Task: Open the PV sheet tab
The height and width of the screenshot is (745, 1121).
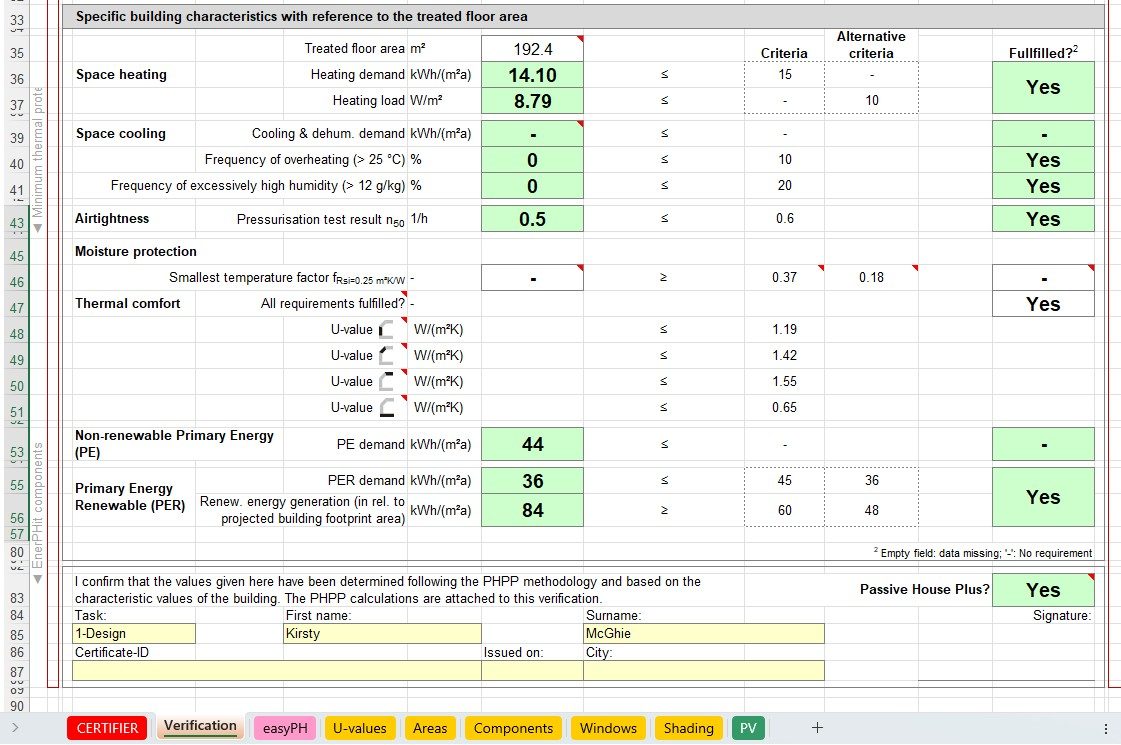Action: [748, 728]
